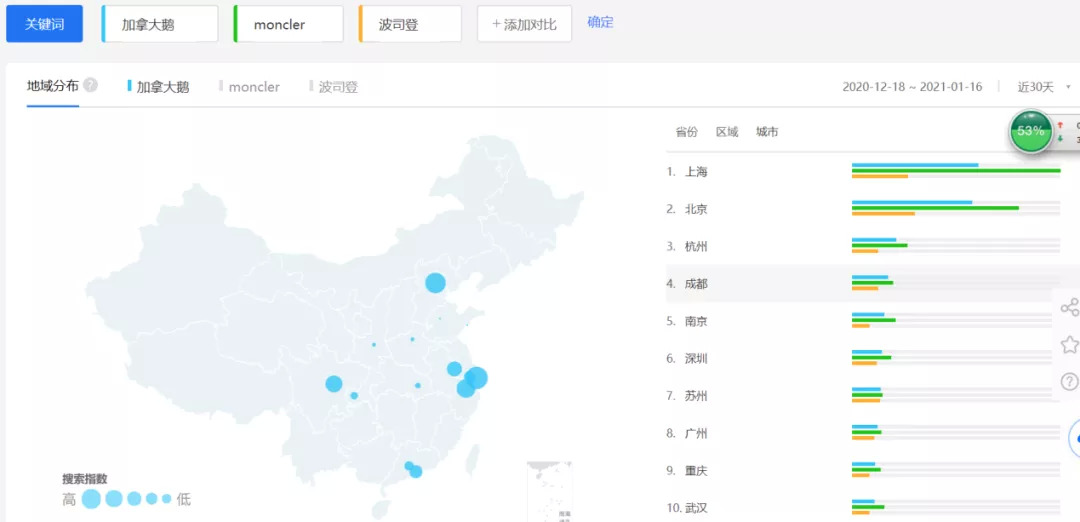
Task: Click the Shanghai bubble on the map
Action: coord(476,378)
